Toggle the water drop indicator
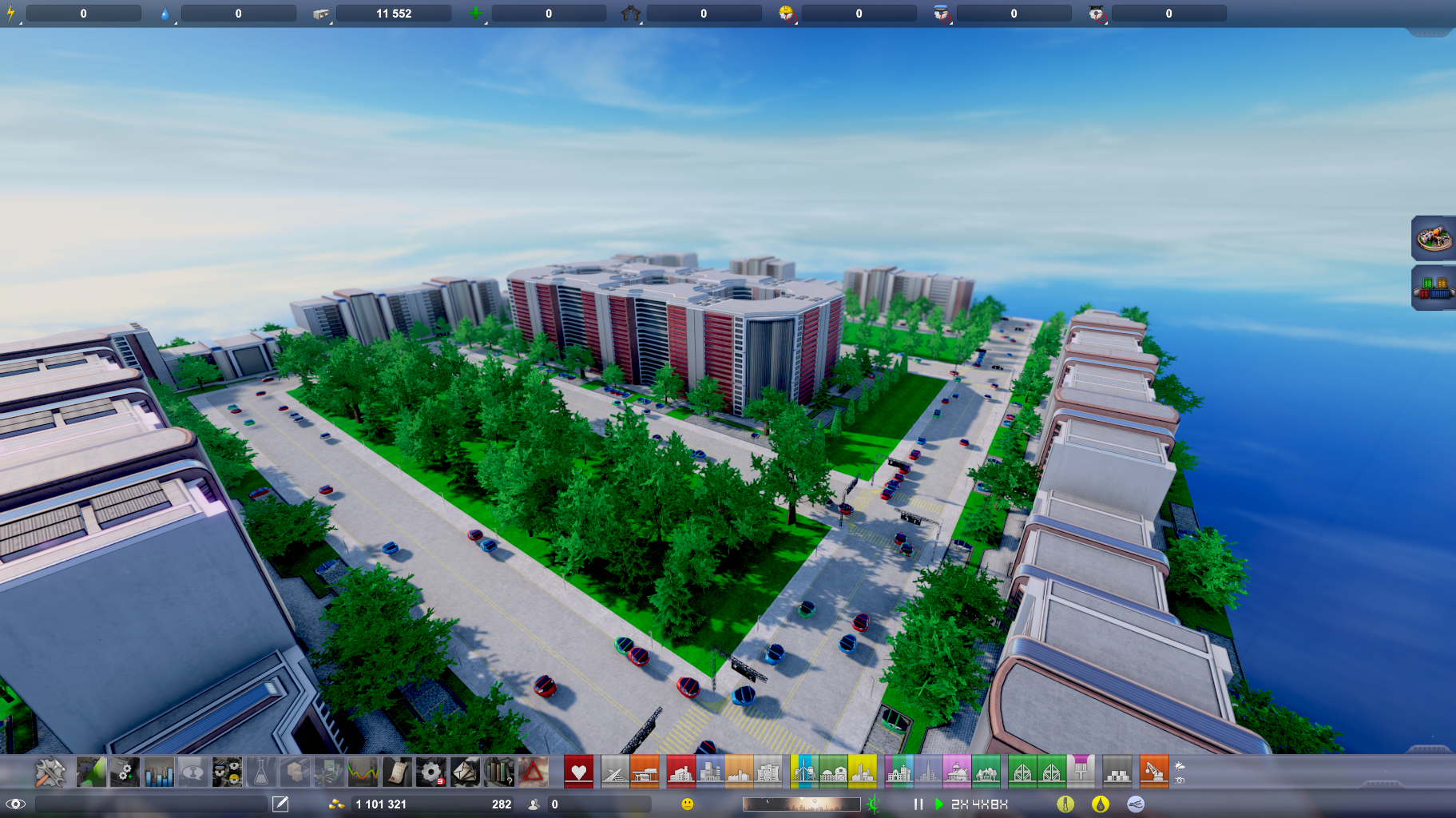The height and width of the screenshot is (818, 1456). (1101, 804)
